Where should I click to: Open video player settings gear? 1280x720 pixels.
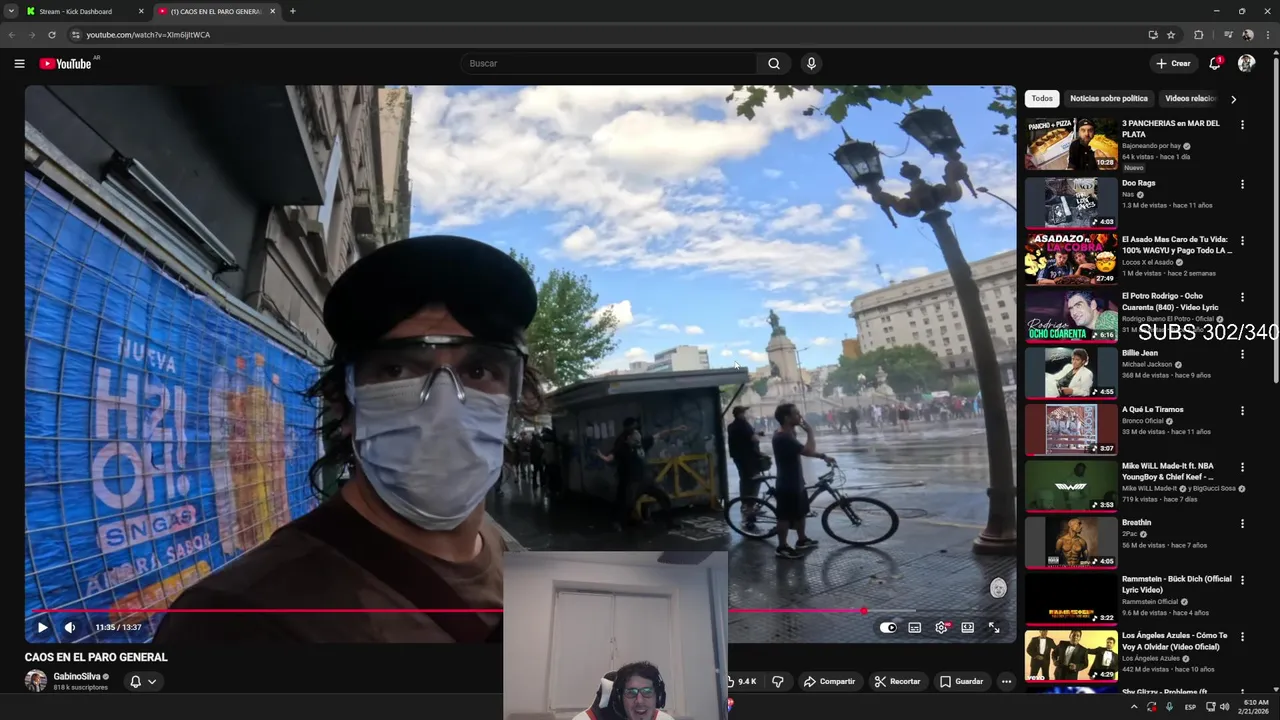[x=941, y=627]
